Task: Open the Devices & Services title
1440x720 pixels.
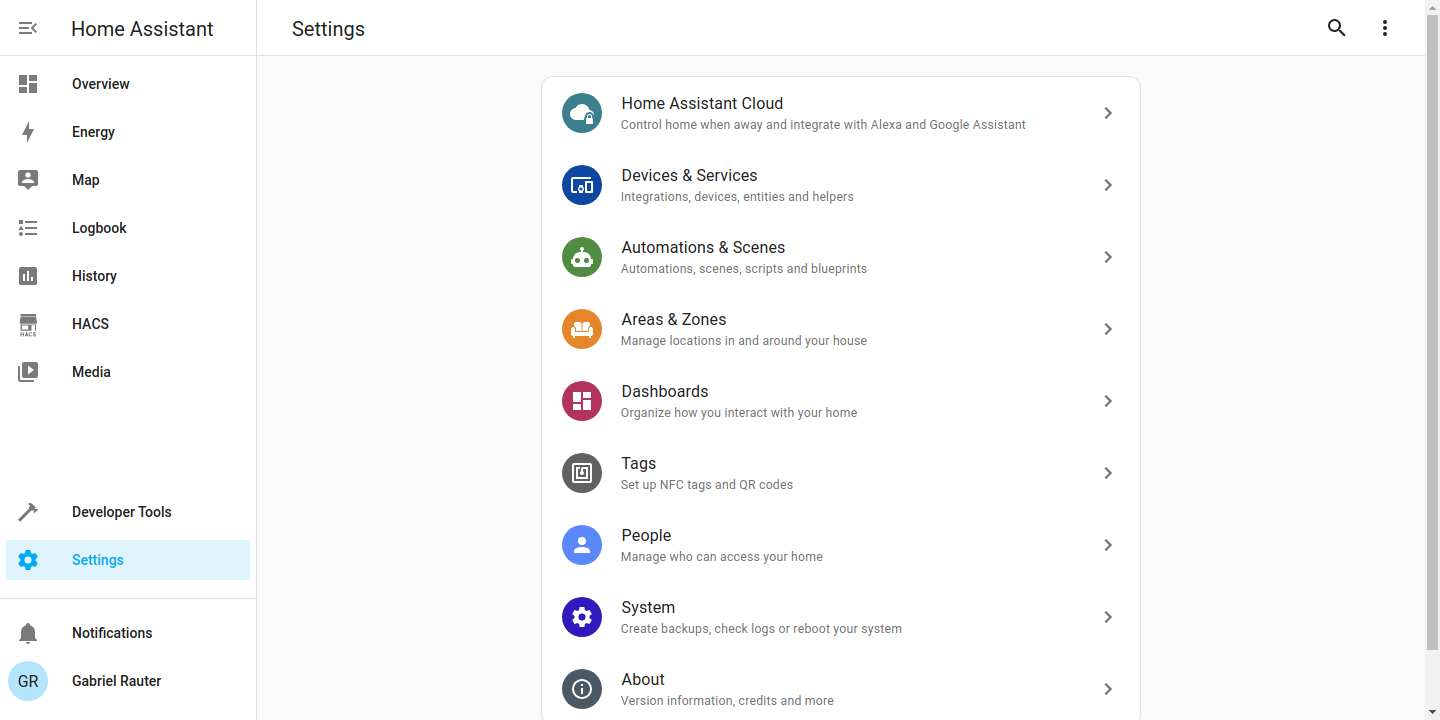Action: coord(689,175)
